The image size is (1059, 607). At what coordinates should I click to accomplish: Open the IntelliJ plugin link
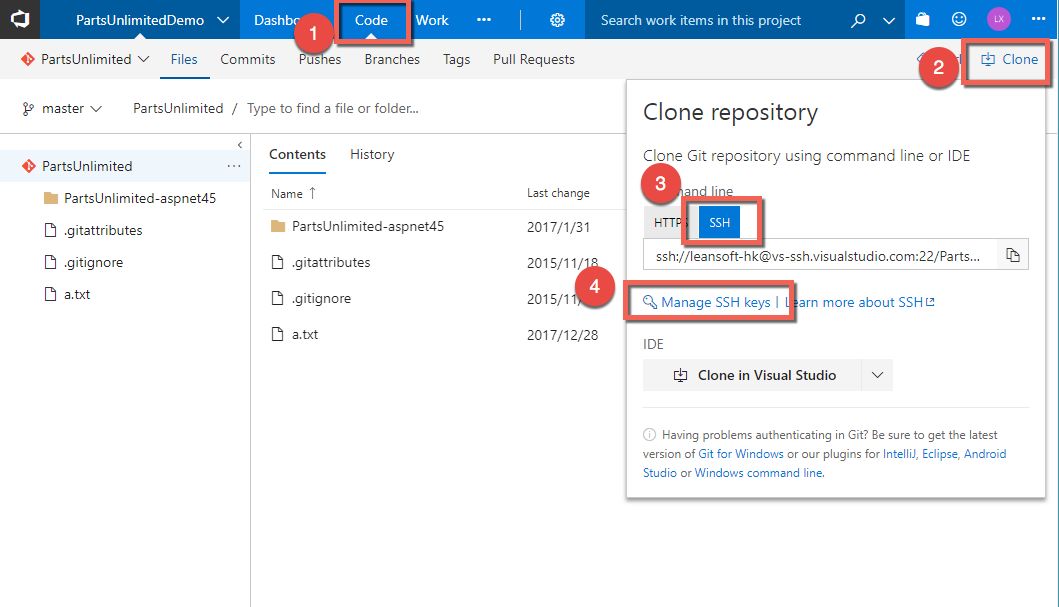click(899, 454)
